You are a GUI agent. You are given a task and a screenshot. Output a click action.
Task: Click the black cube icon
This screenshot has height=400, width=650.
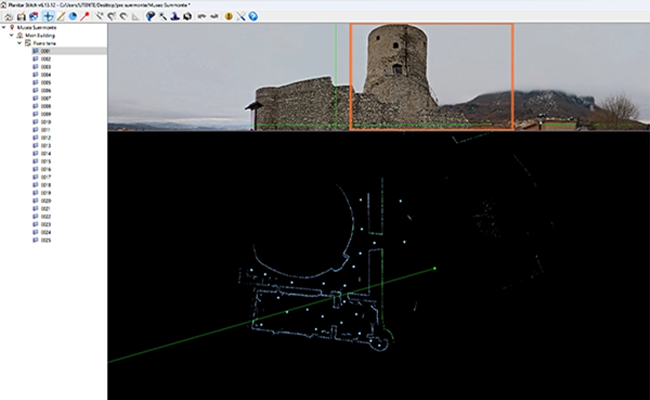click(187, 16)
